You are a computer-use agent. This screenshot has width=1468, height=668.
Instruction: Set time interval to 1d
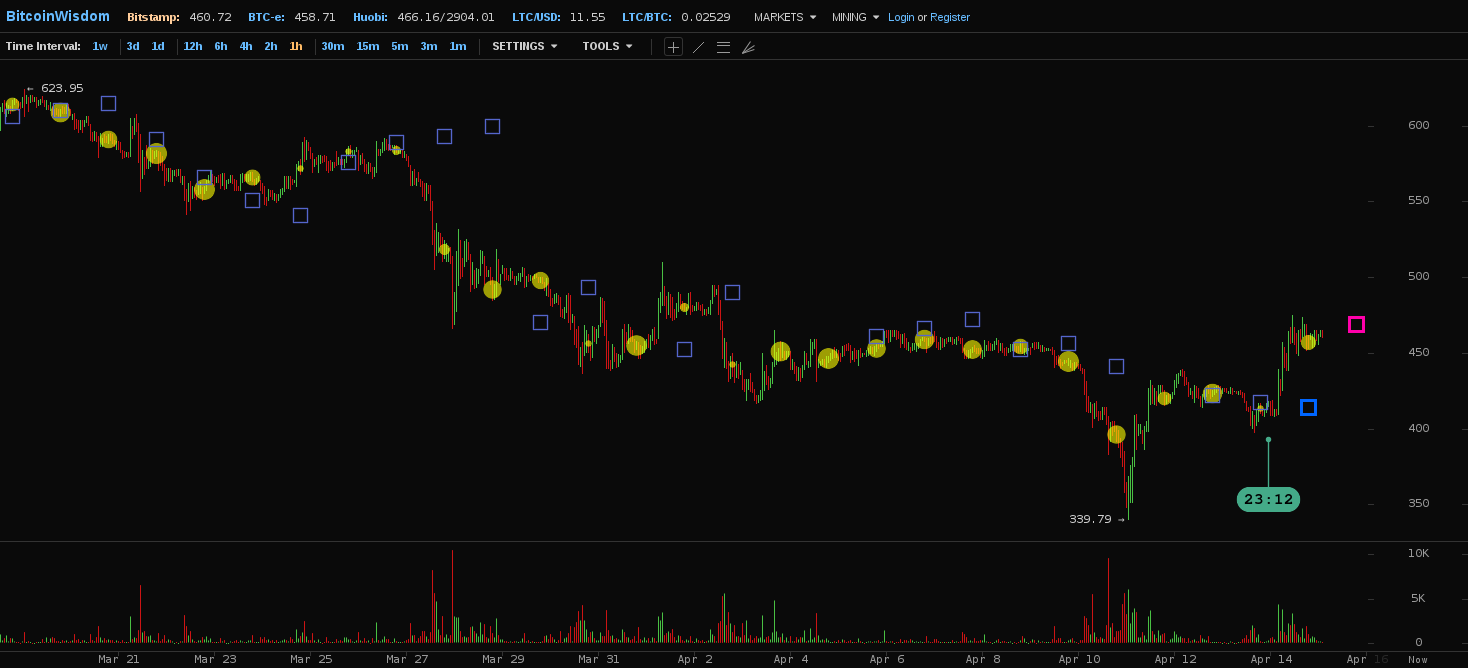[158, 46]
